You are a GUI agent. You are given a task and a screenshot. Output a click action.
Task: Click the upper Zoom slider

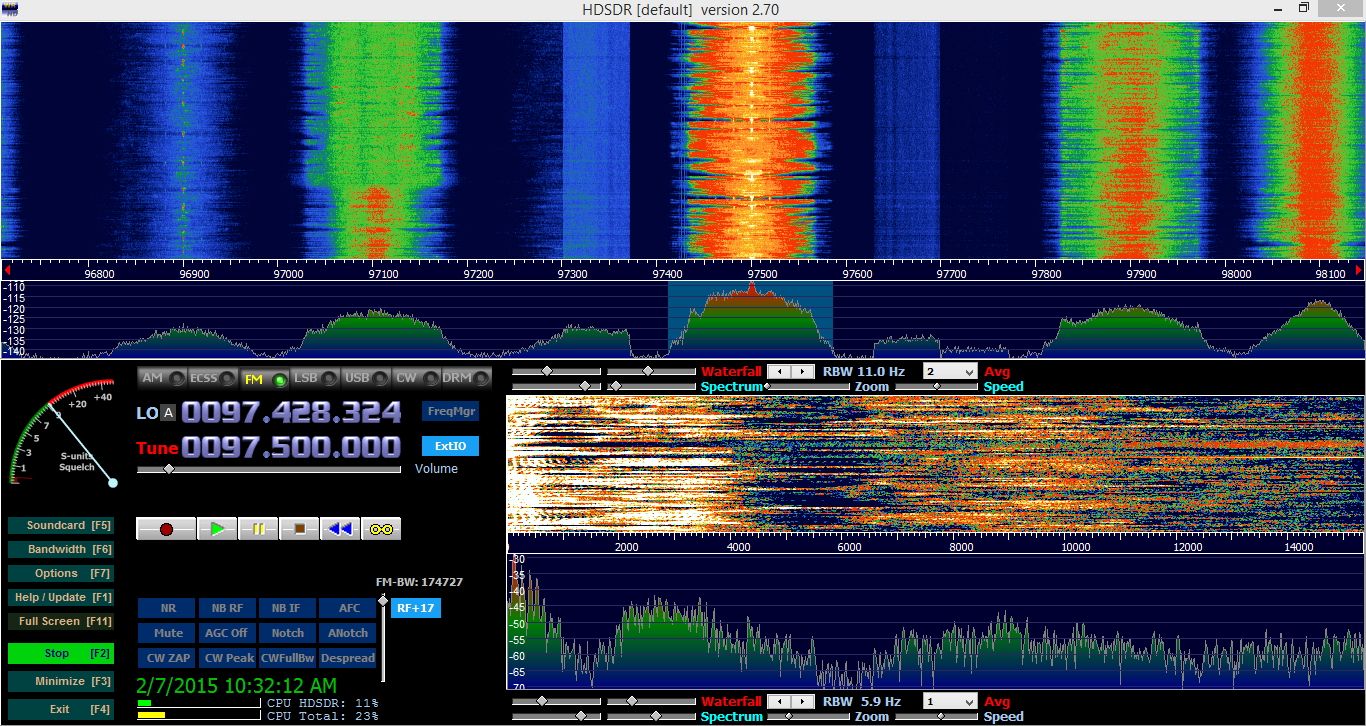point(809,386)
